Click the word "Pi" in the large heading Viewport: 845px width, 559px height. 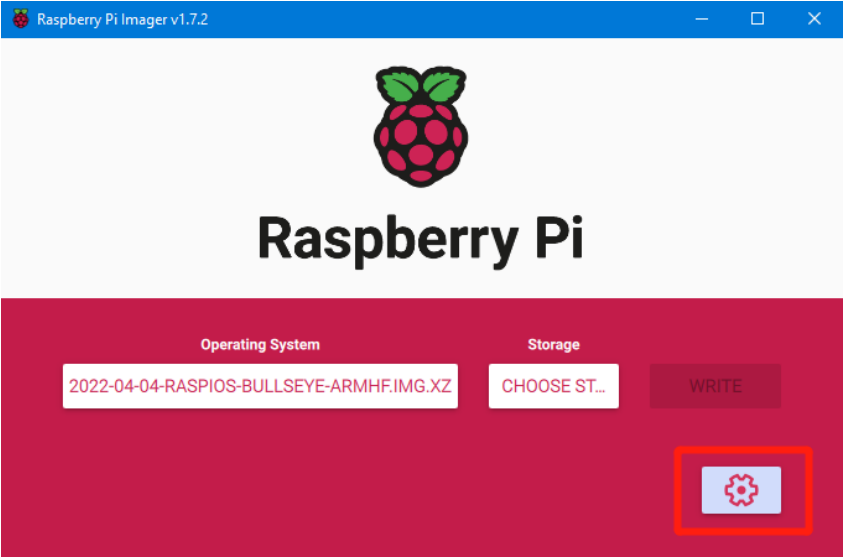click(x=558, y=238)
